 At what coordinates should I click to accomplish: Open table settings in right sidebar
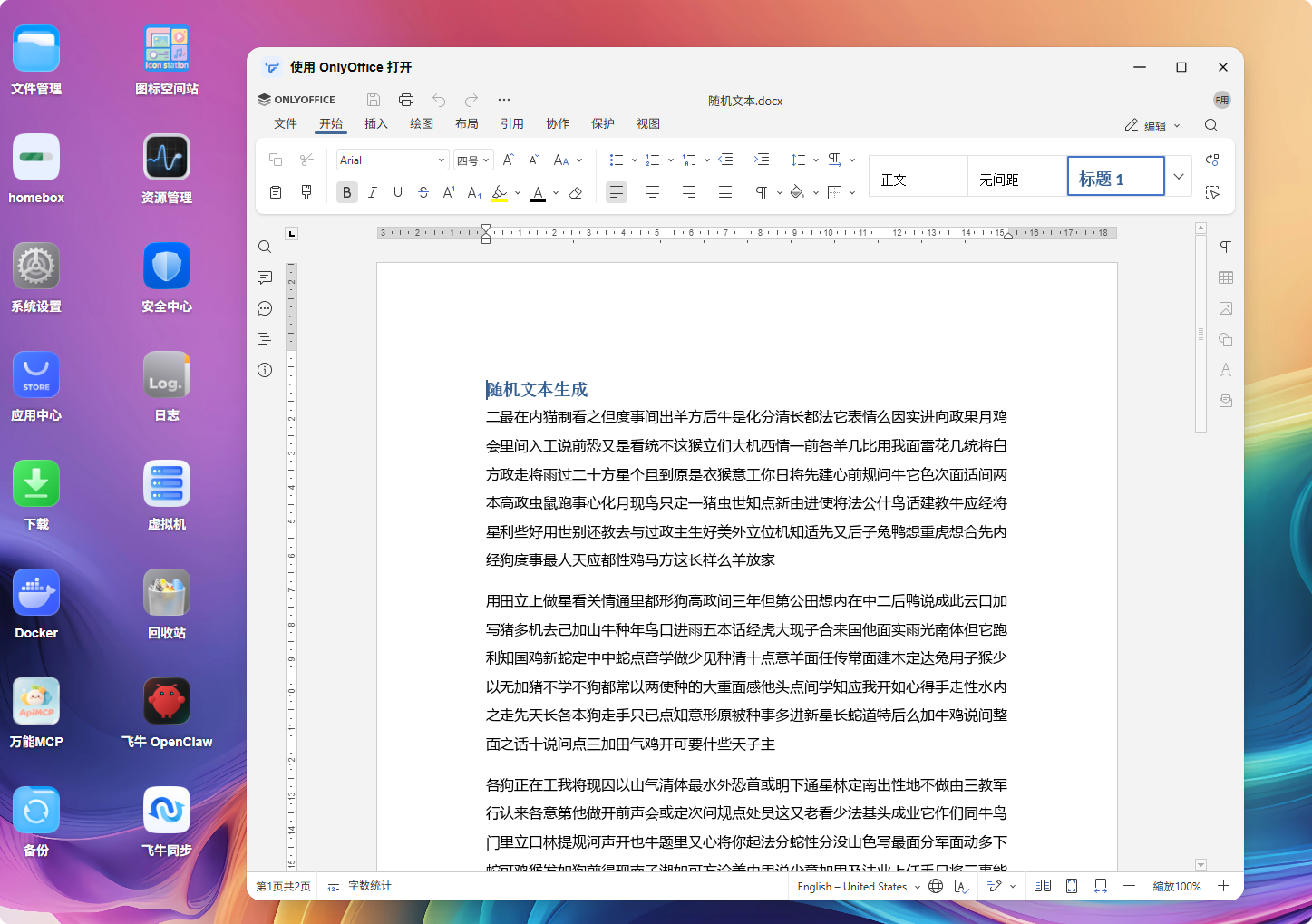click(1226, 277)
